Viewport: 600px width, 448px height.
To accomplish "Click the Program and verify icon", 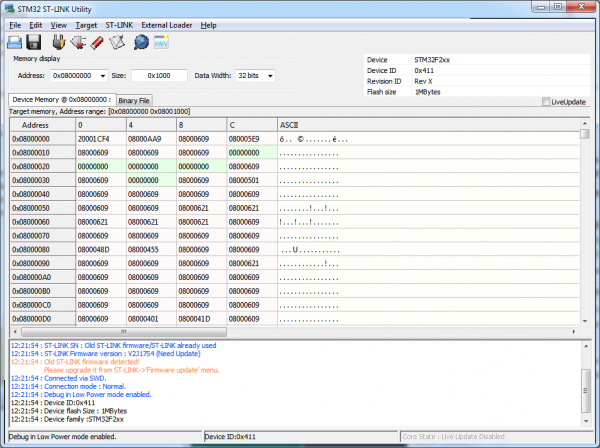I will [116, 42].
